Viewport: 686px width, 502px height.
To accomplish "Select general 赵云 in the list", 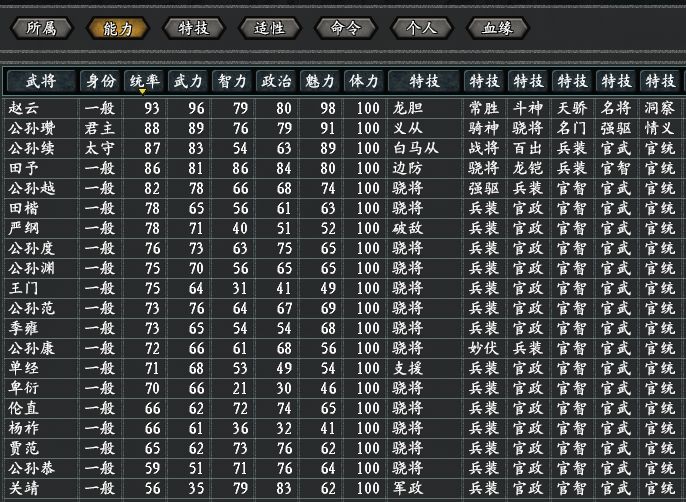I will pos(24,108).
